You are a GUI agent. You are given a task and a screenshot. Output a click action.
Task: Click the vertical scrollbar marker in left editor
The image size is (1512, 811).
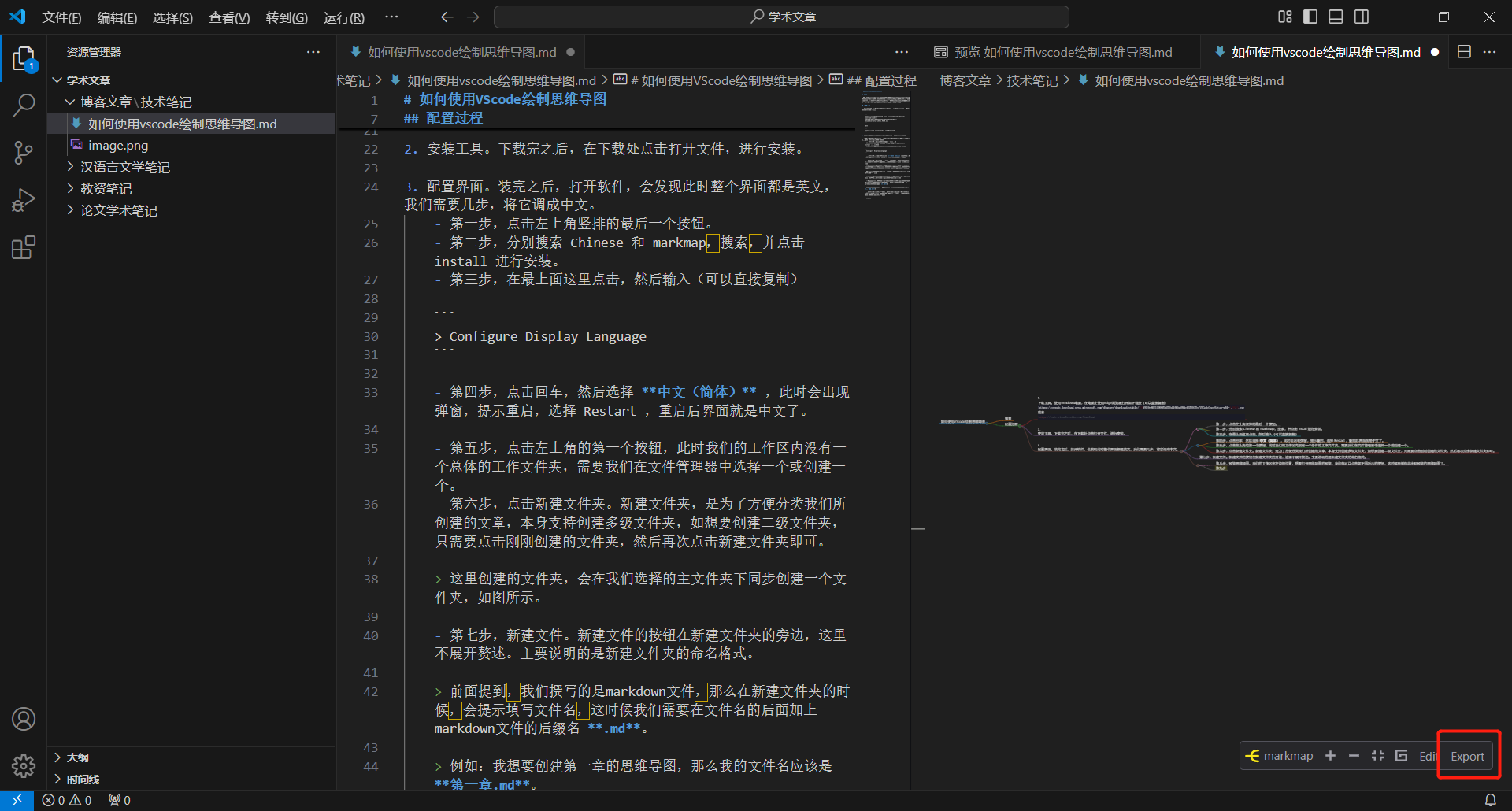coord(917,528)
